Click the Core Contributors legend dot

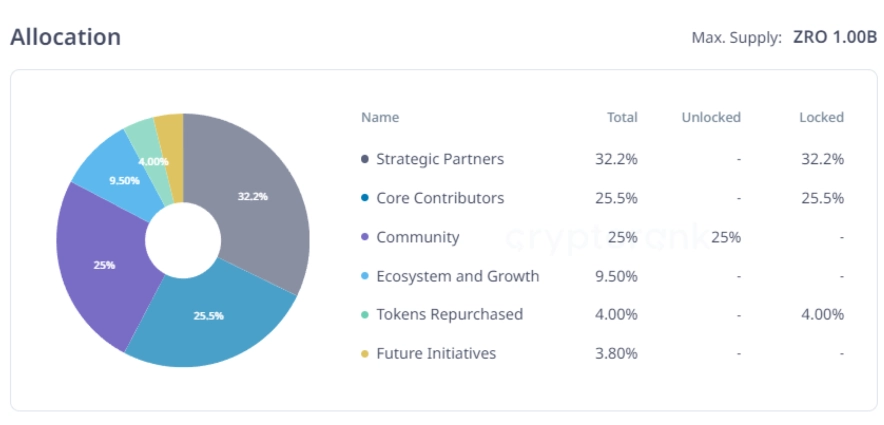(x=365, y=198)
